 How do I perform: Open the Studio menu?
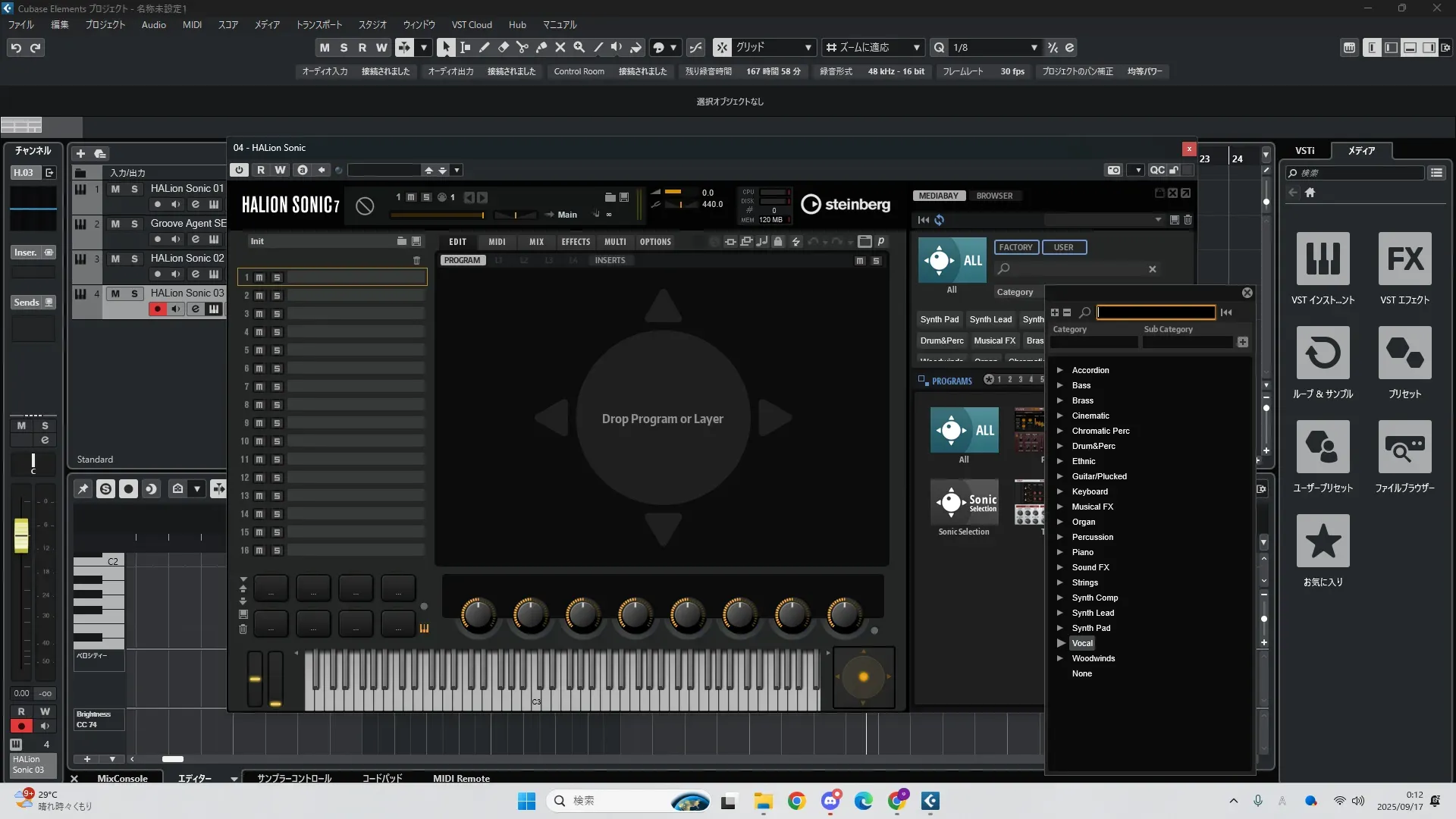[372, 24]
